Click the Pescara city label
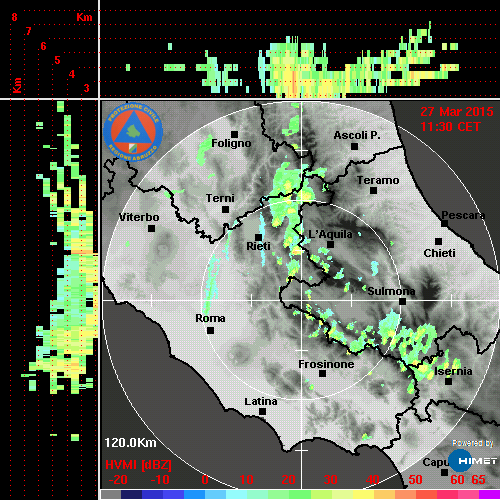 (x=463, y=215)
